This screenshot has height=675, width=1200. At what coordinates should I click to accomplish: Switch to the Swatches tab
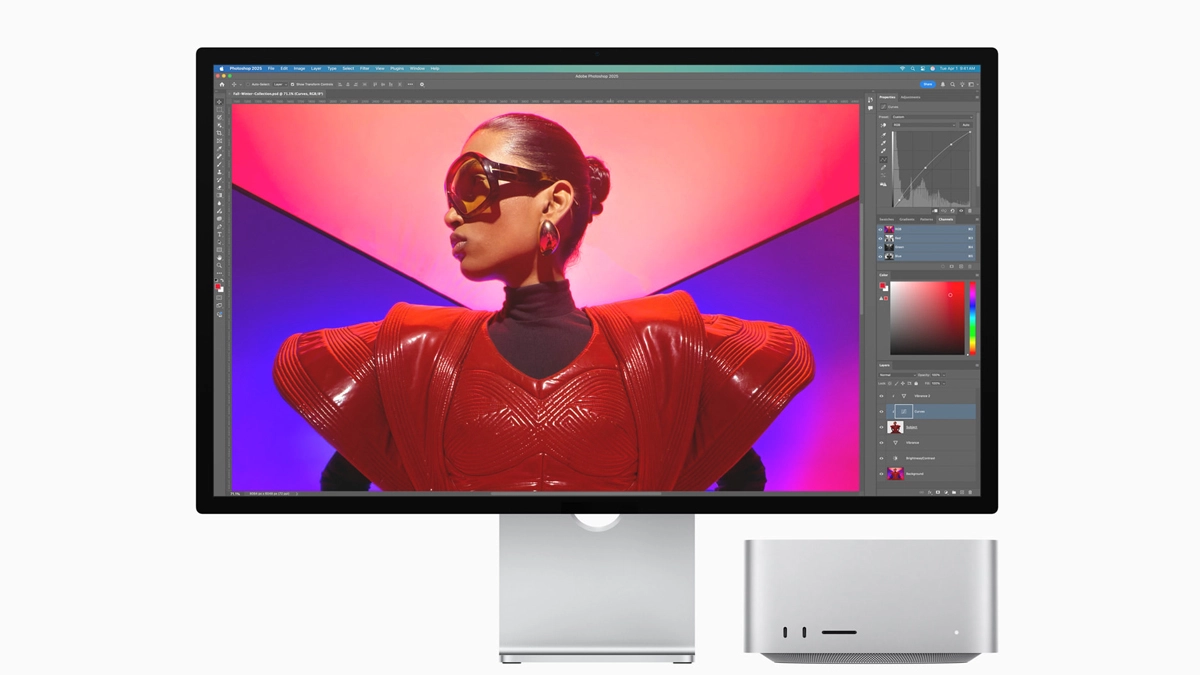coord(886,219)
